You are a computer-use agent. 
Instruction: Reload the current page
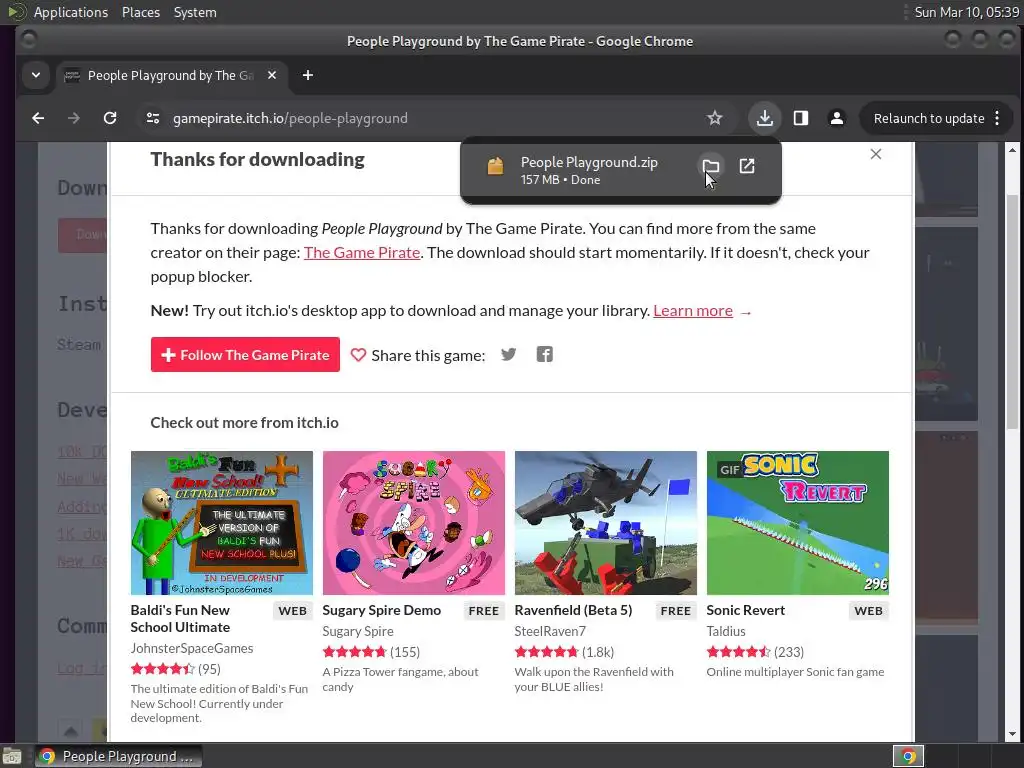point(110,118)
